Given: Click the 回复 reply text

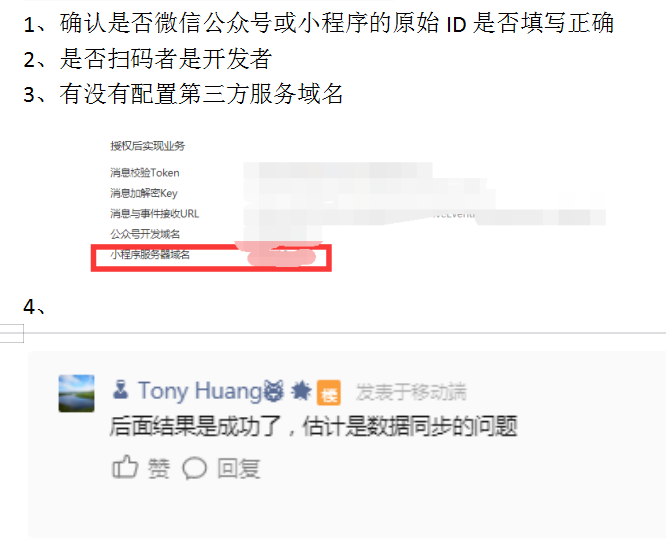Looking at the screenshot, I should tap(239, 469).
